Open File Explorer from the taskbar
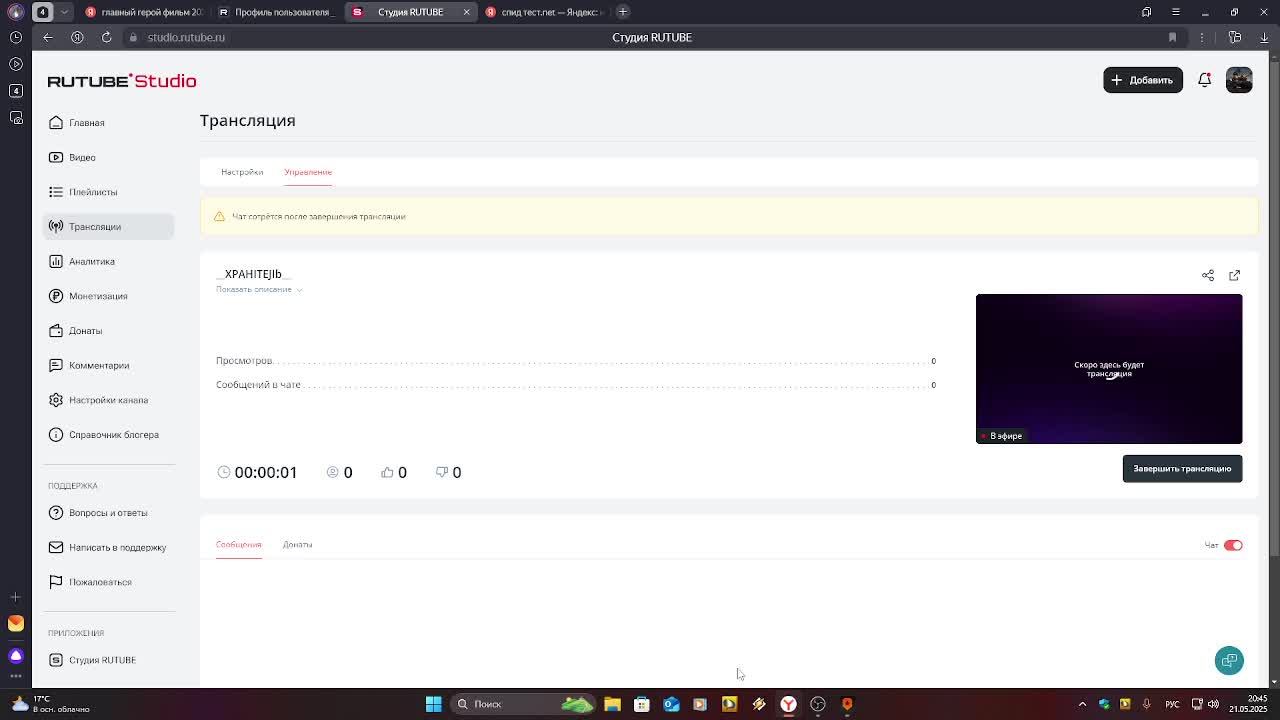1280x720 pixels. click(x=612, y=704)
